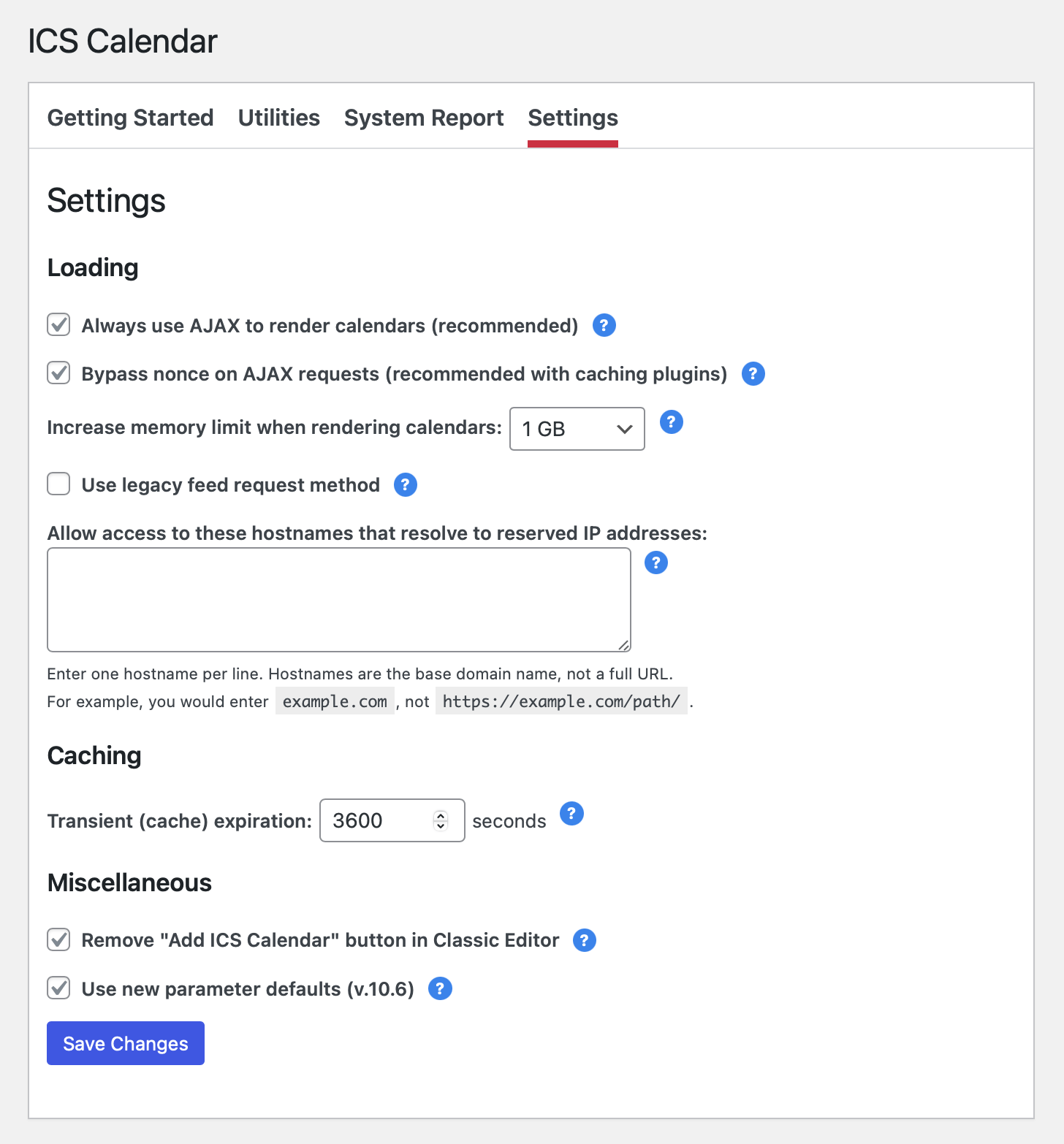This screenshot has width=1064, height=1144.
Task: Click the Save Changes button
Action: 126,1043
